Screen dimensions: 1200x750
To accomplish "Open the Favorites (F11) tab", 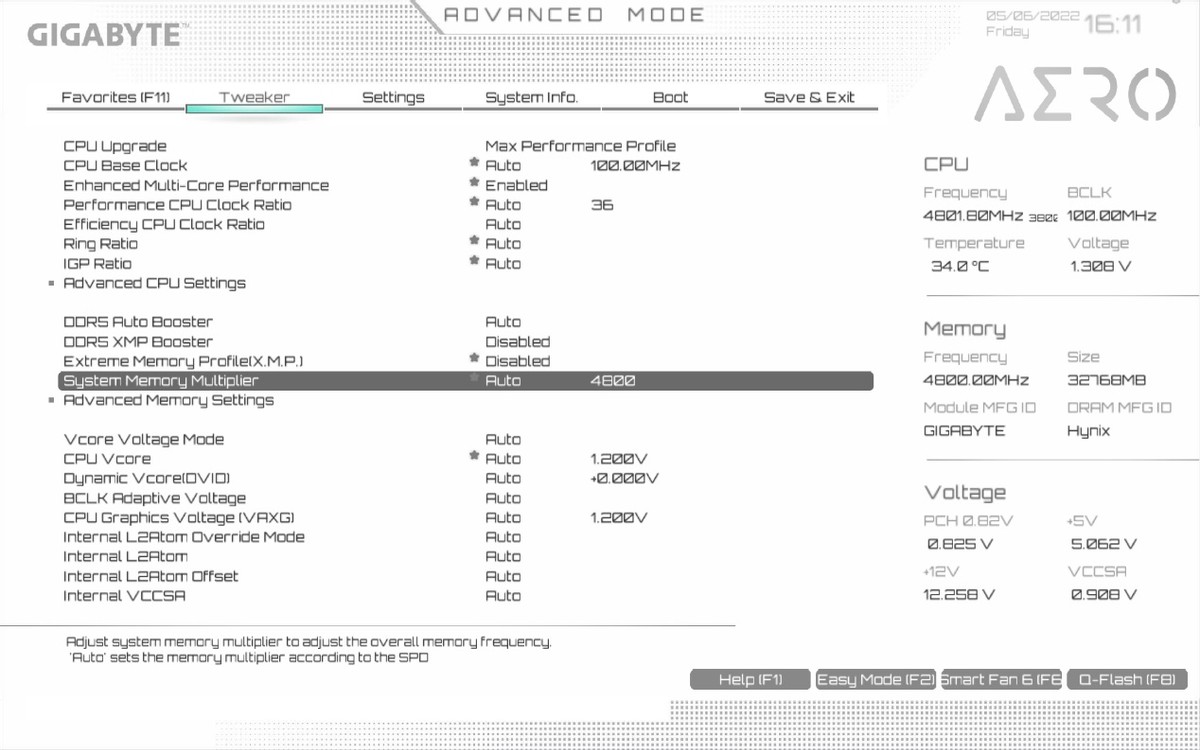I will 116,97.
